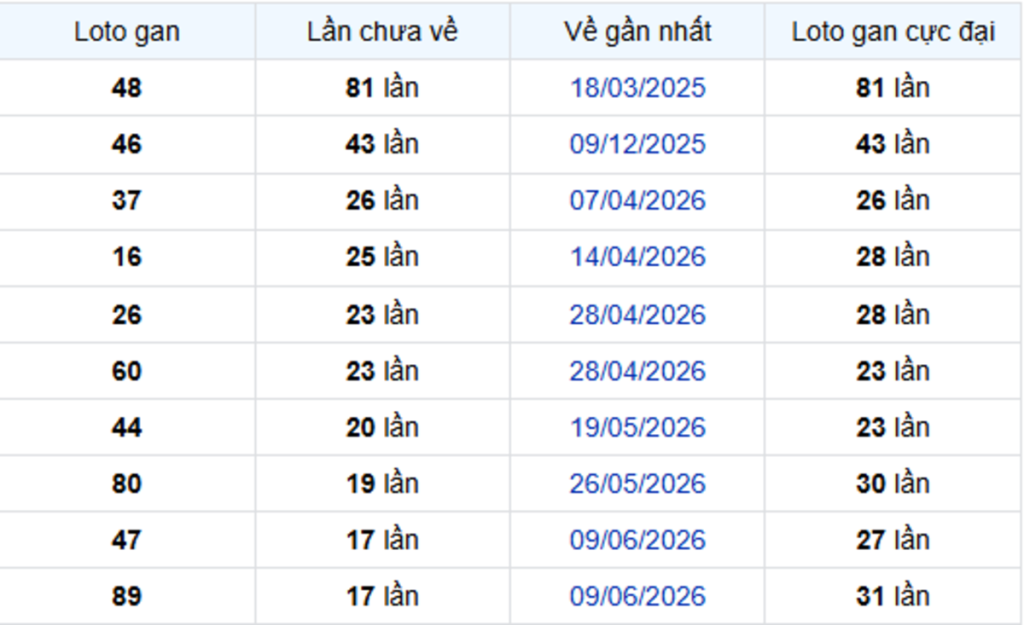Click "31 lần" in the loto 89 row
1024x625 pixels.
tap(893, 596)
